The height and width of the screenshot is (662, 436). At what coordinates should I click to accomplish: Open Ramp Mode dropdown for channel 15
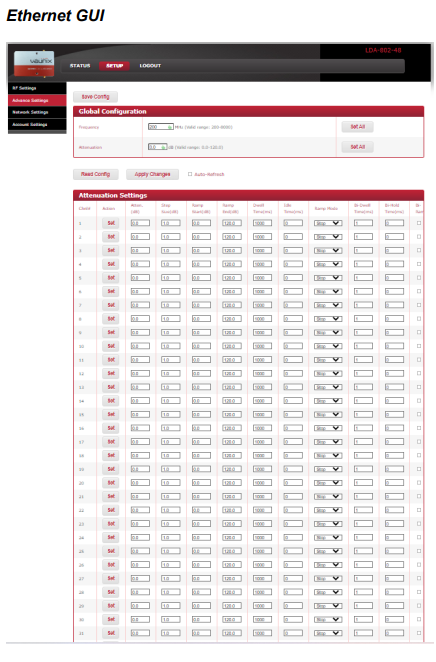click(328, 414)
